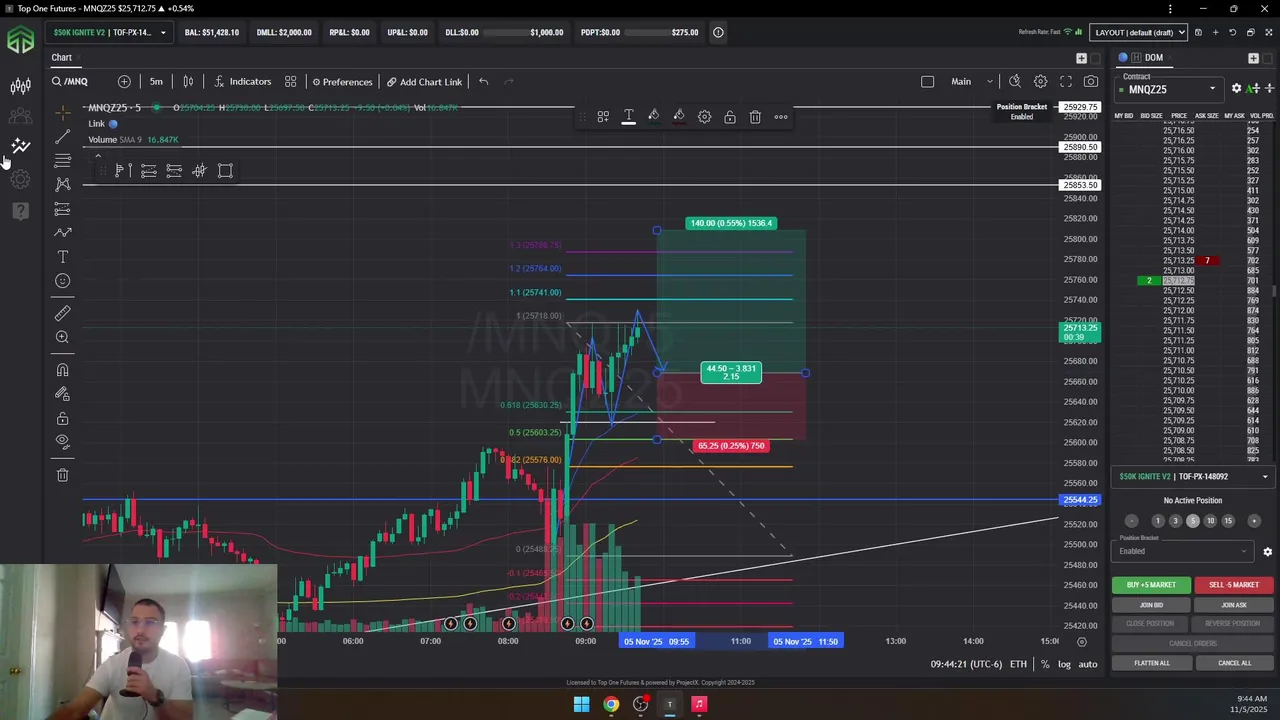Lock the selected drawing

(x=729, y=117)
